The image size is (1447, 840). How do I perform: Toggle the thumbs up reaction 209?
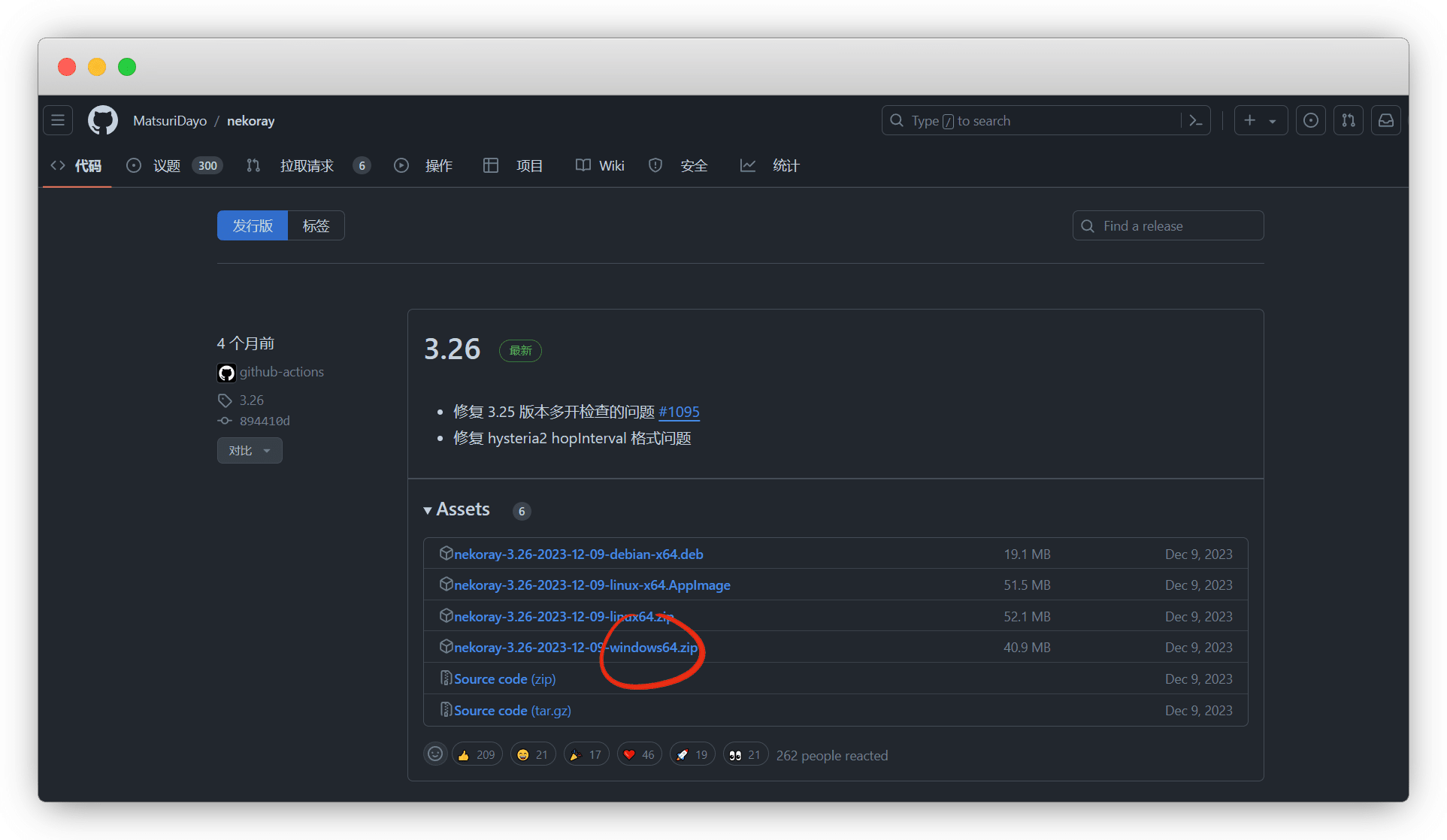477,754
